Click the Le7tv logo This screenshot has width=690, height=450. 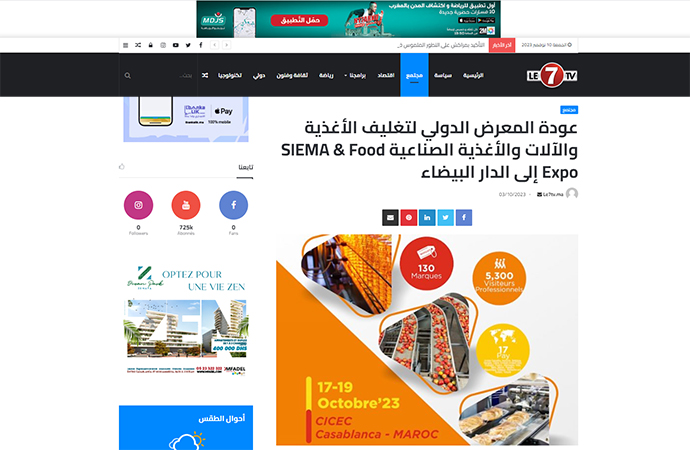click(x=552, y=75)
